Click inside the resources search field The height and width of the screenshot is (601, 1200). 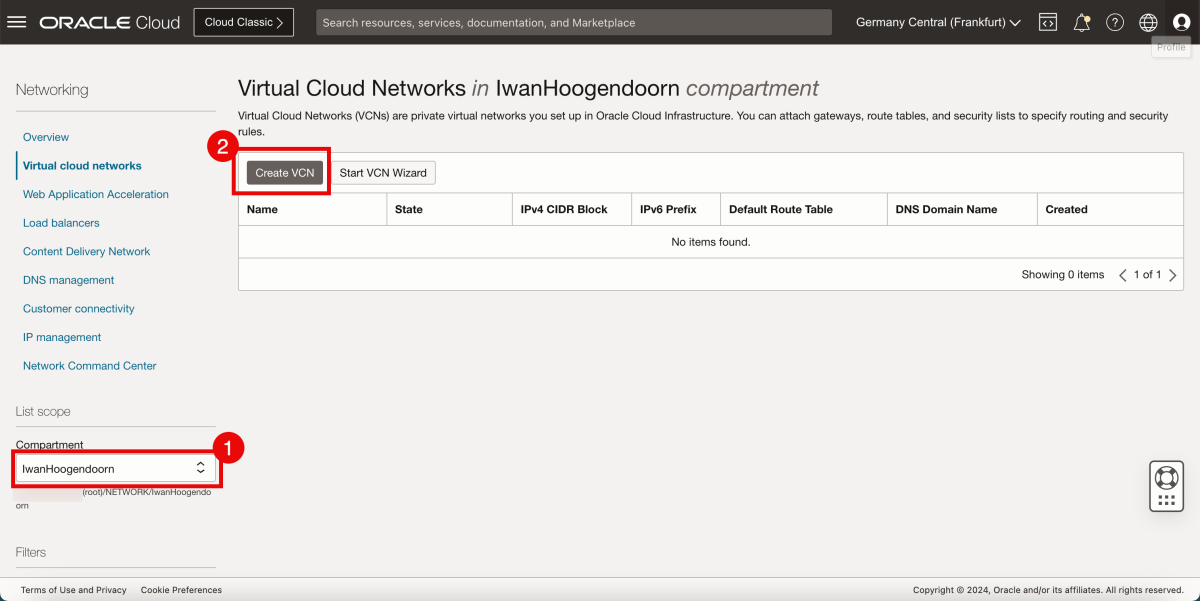pos(573,21)
